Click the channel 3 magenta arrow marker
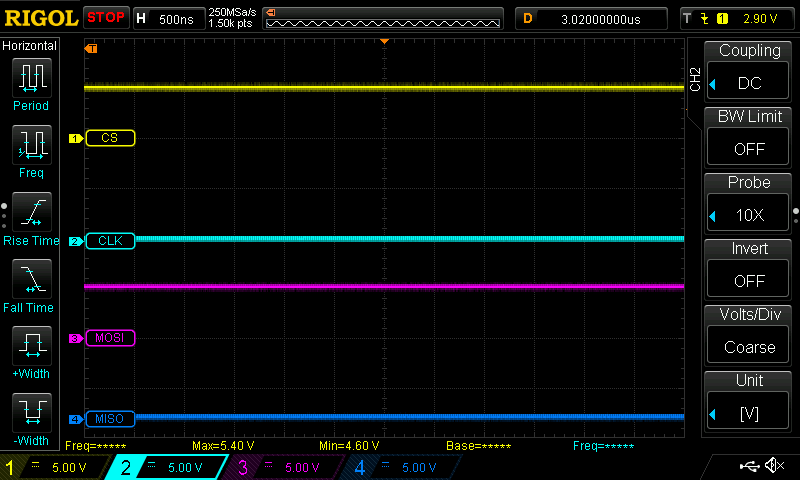The height and width of the screenshot is (480, 800). (76, 338)
